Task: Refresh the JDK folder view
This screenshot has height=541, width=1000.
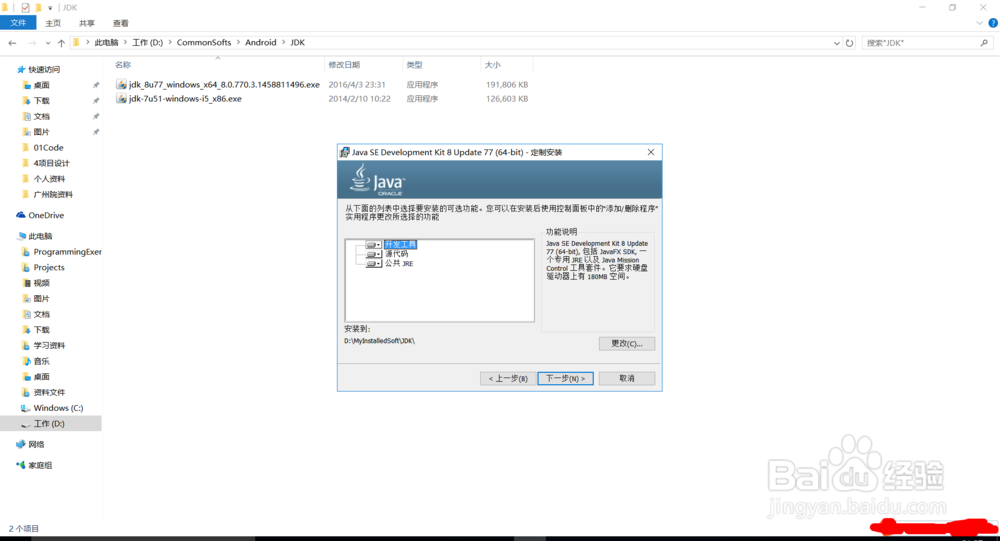Action: click(849, 43)
